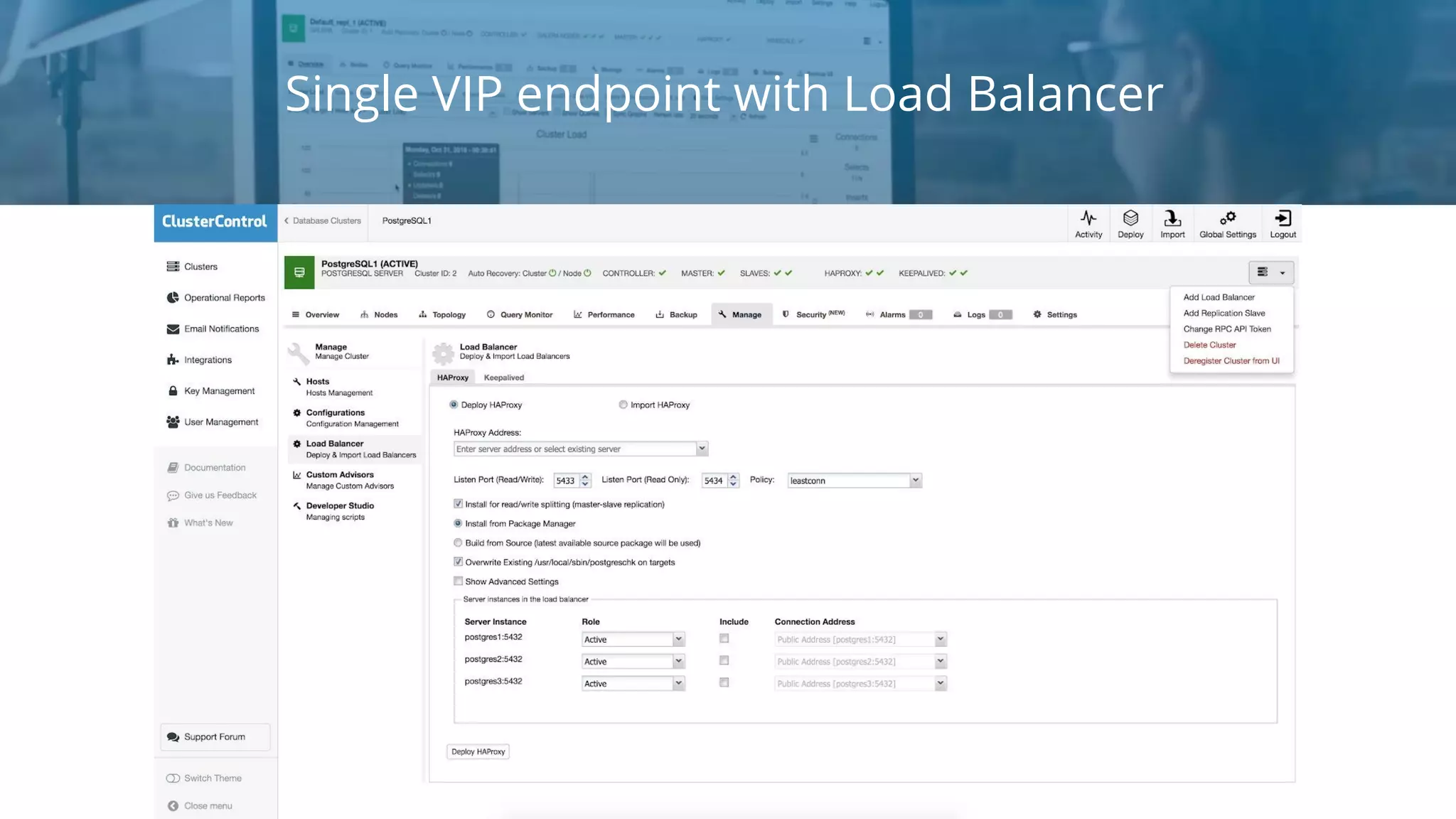Open Documentation link in sidebar

[206, 468]
